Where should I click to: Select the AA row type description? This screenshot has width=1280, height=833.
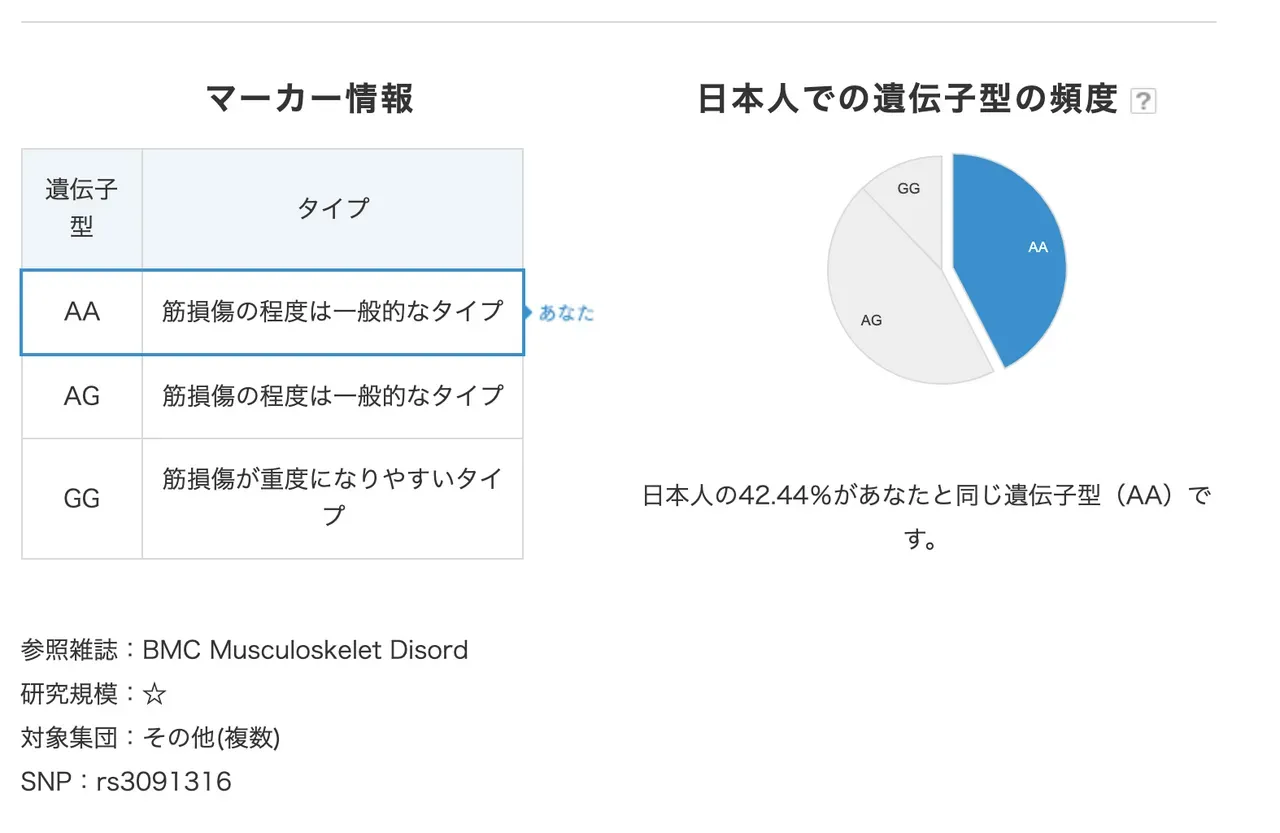point(332,312)
